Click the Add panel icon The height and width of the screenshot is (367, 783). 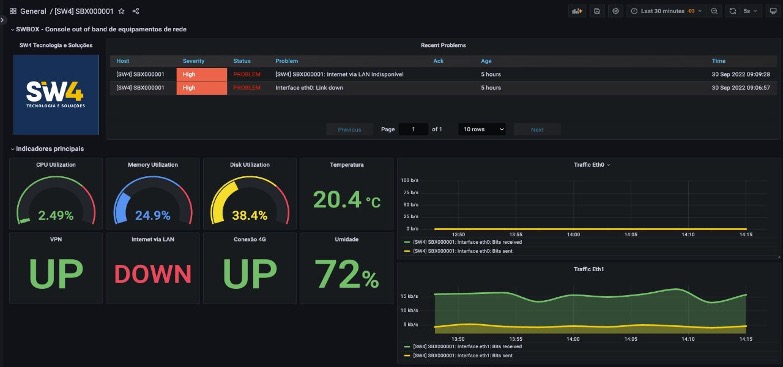tap(577, 11)
